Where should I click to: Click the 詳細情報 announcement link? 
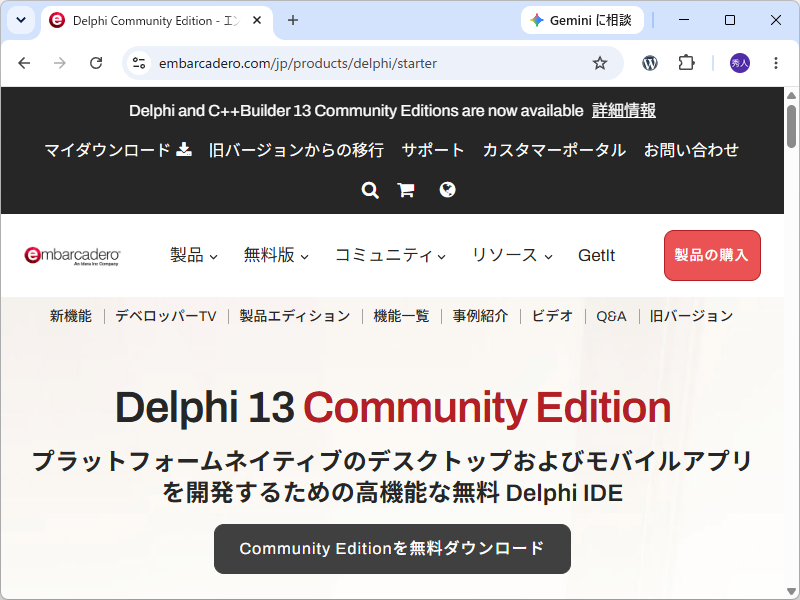pyautogui.click(x=624, y=110)
